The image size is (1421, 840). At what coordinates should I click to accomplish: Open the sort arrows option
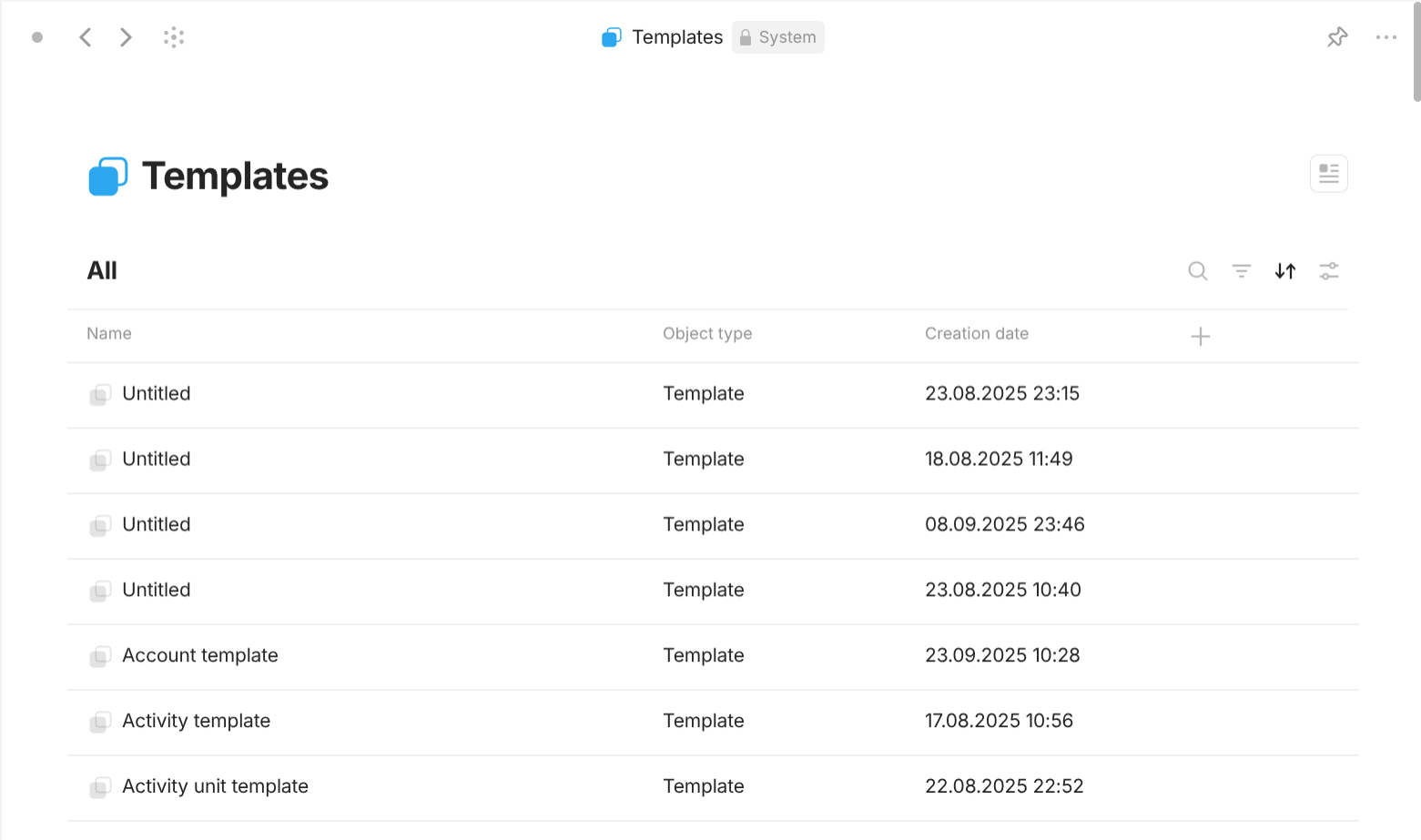pos(1284,271)
